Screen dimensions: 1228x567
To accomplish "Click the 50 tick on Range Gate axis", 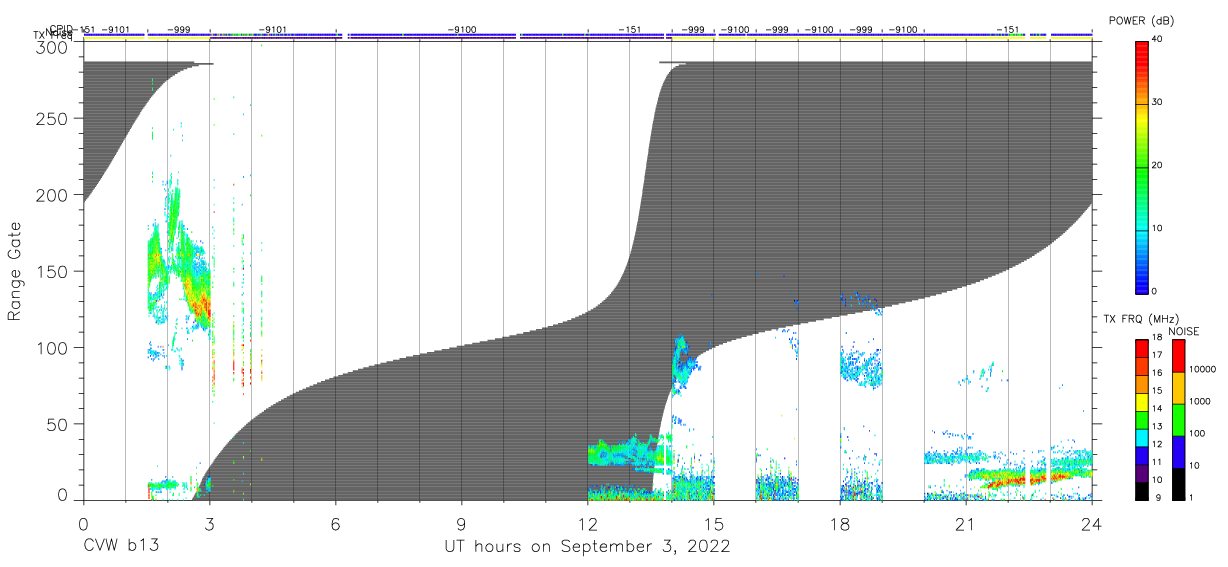I will [58, 424].
